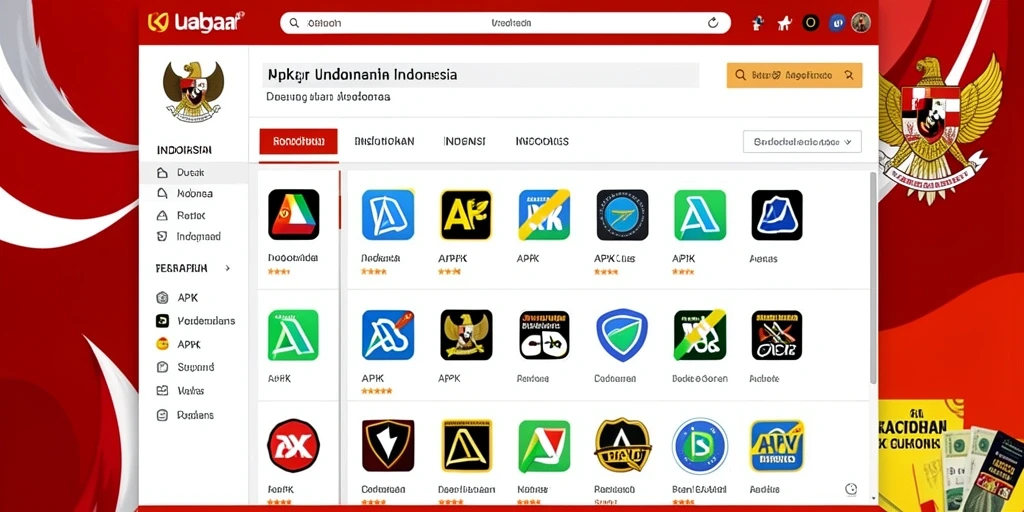Click the X icon on the orange button
This screenshot has height=512, width=1024.
coord(849,75)
